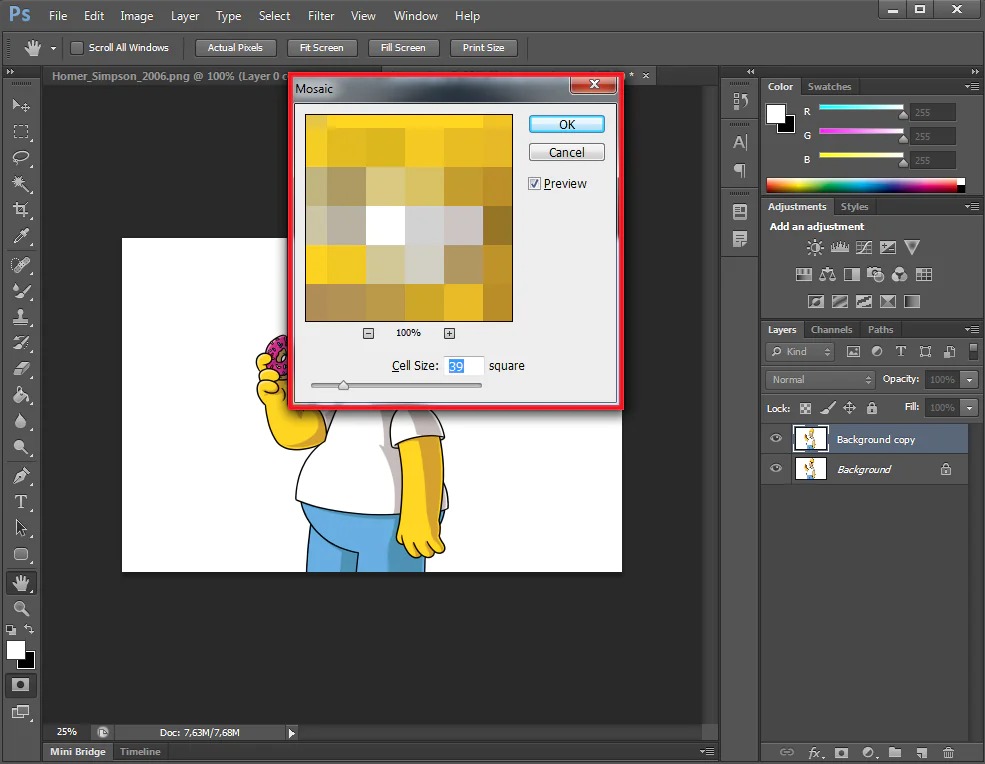Uncheck the Preview checkbox in Mosaic

click(535, 183)
